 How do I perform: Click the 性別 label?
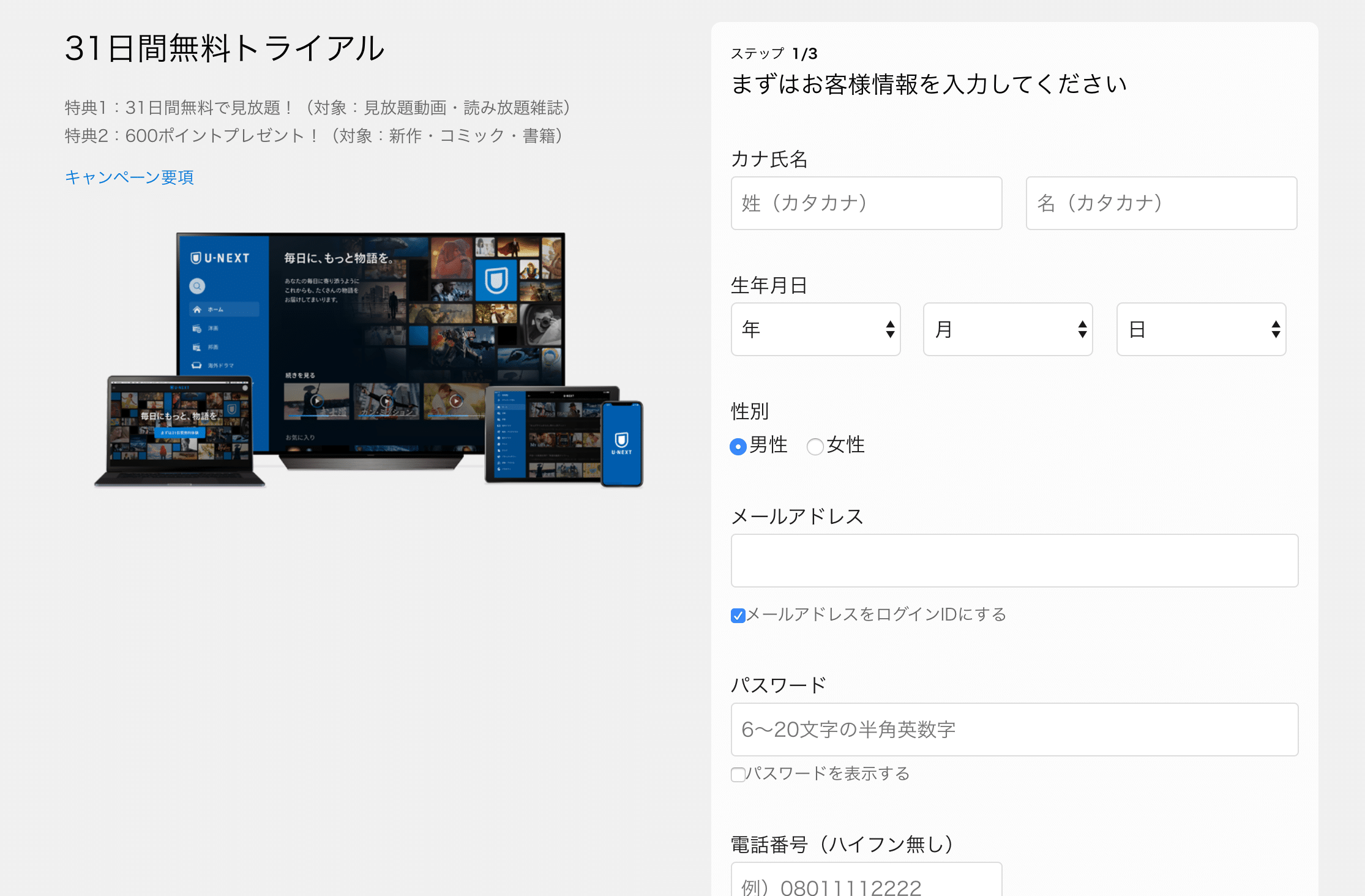[x=750, y=411]
